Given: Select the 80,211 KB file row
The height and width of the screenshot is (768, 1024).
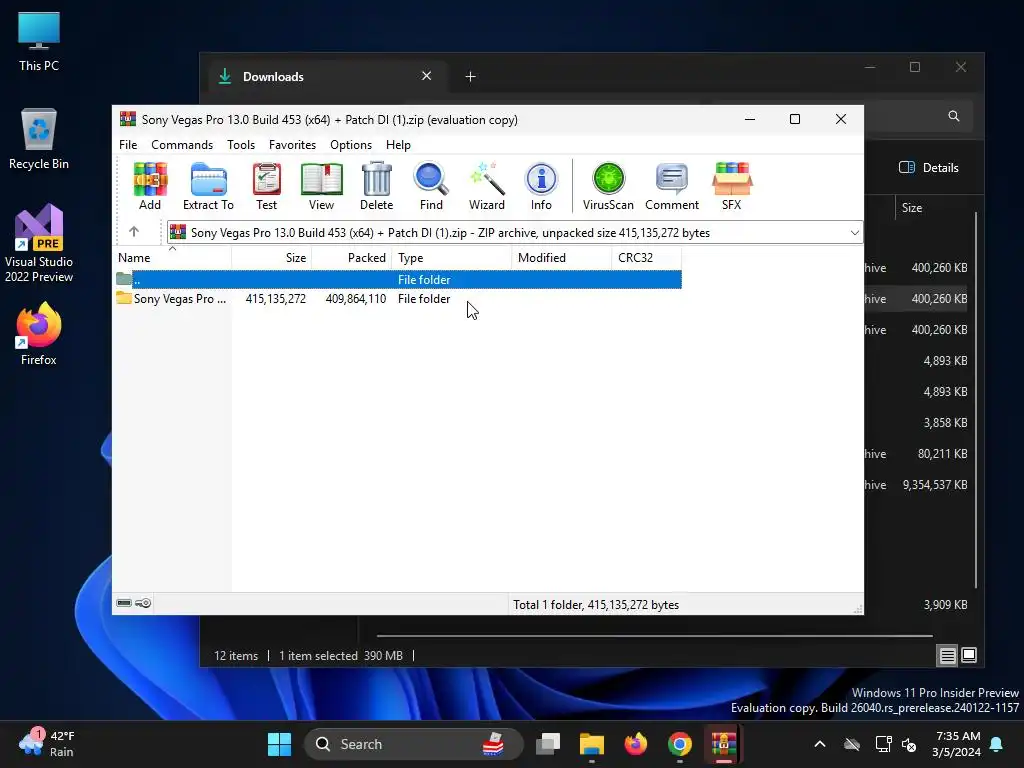Looking at the screenshot, I should (x=918, y=454).
